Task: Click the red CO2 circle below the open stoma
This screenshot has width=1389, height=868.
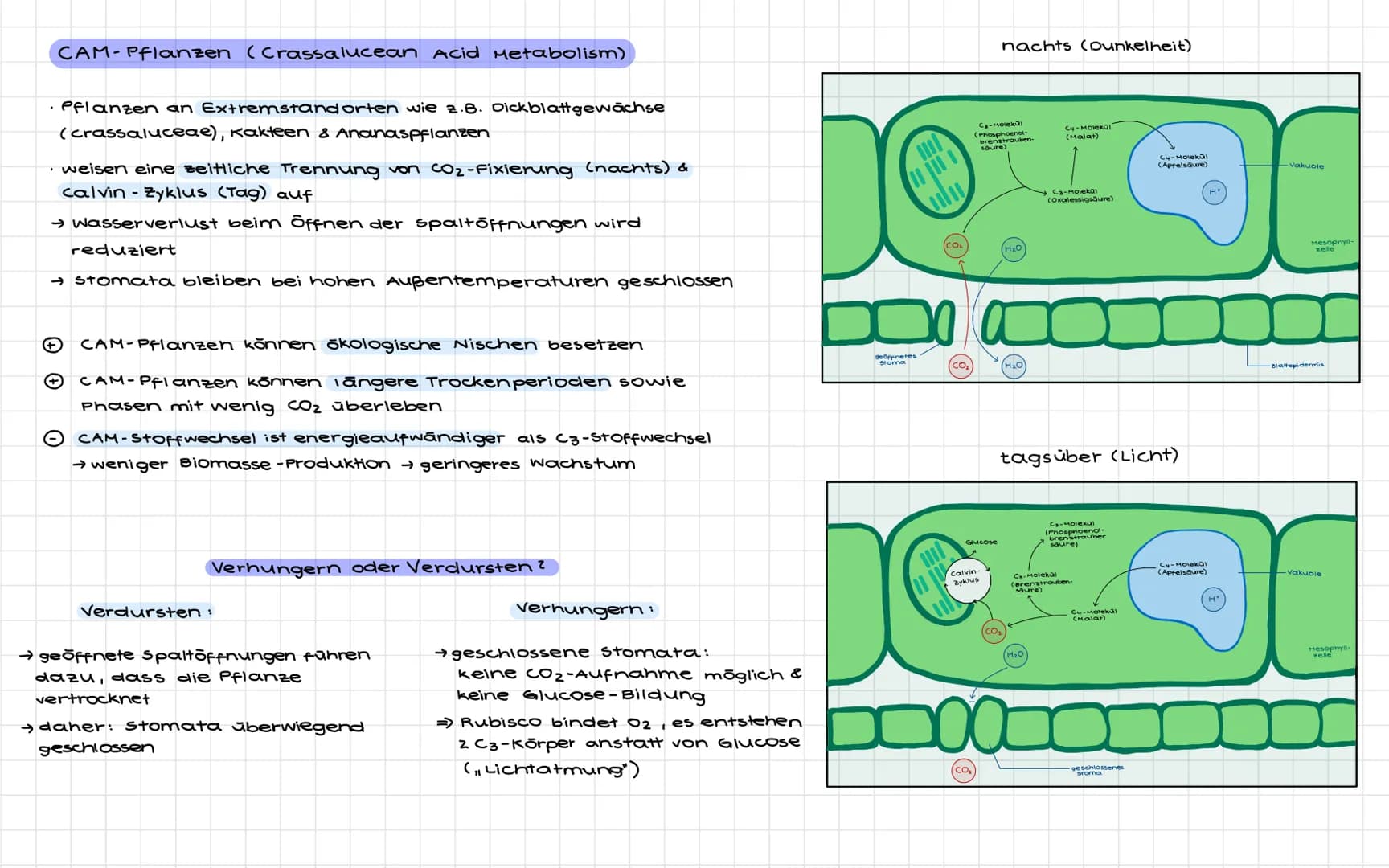Action: (961, 366)
